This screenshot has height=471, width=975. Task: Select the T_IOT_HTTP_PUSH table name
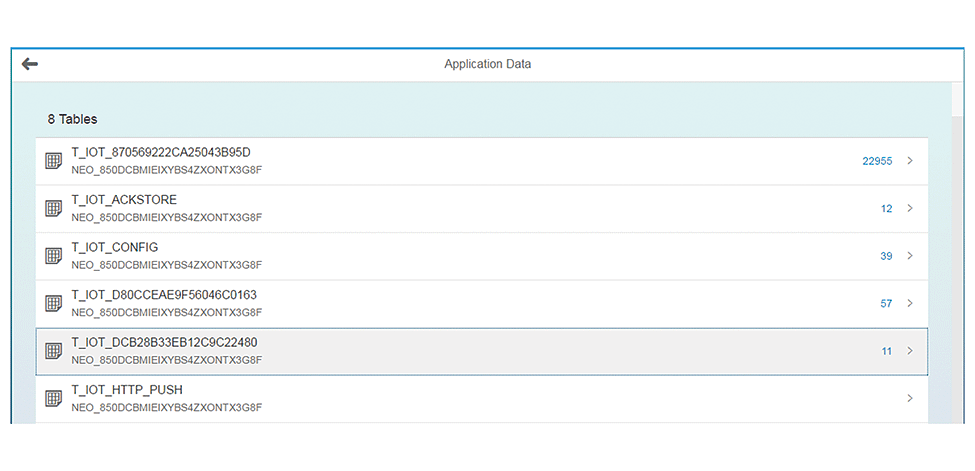click(x=127, y=389)
